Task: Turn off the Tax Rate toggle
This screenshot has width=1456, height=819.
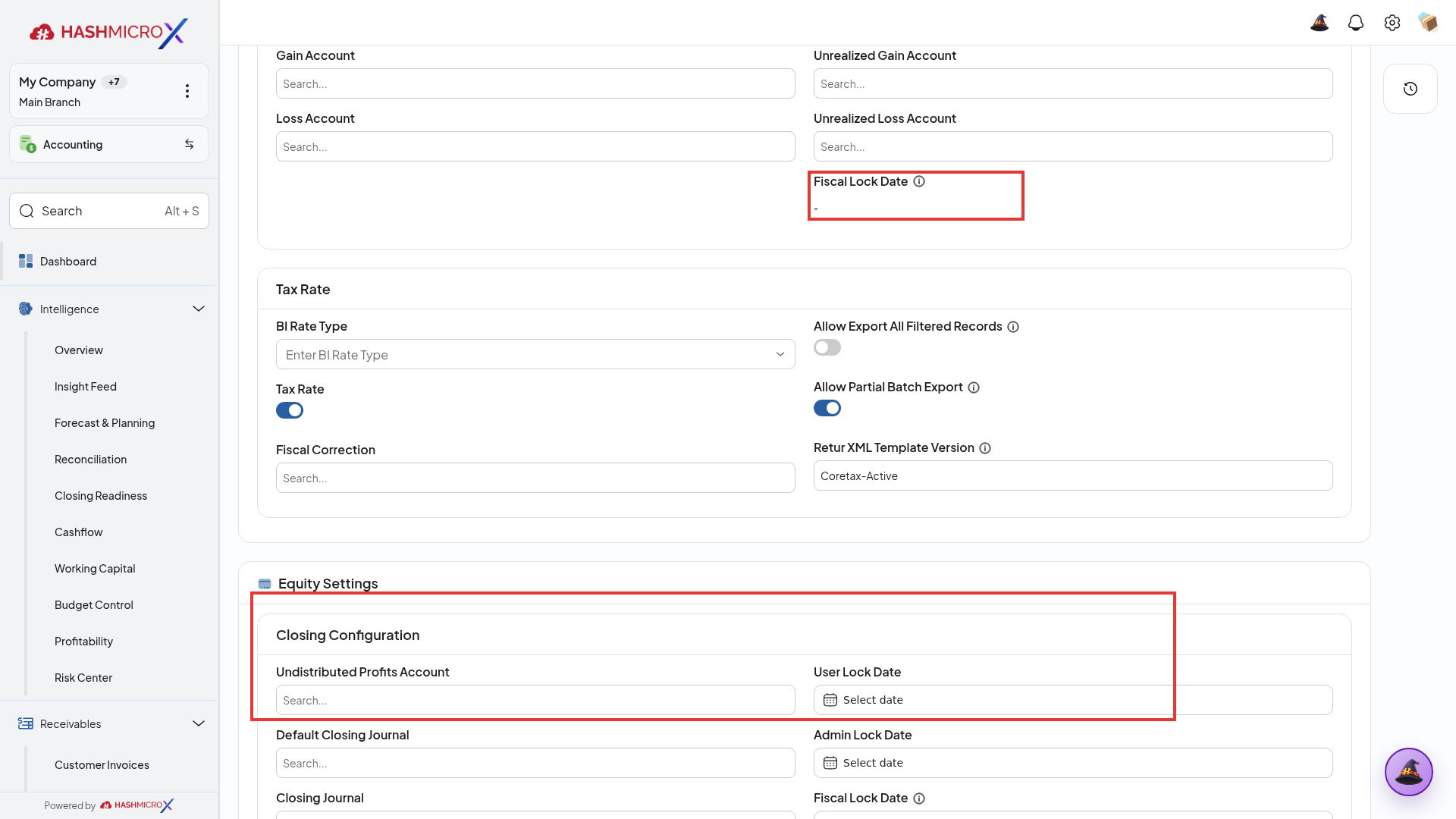Action: click(290, 410)
